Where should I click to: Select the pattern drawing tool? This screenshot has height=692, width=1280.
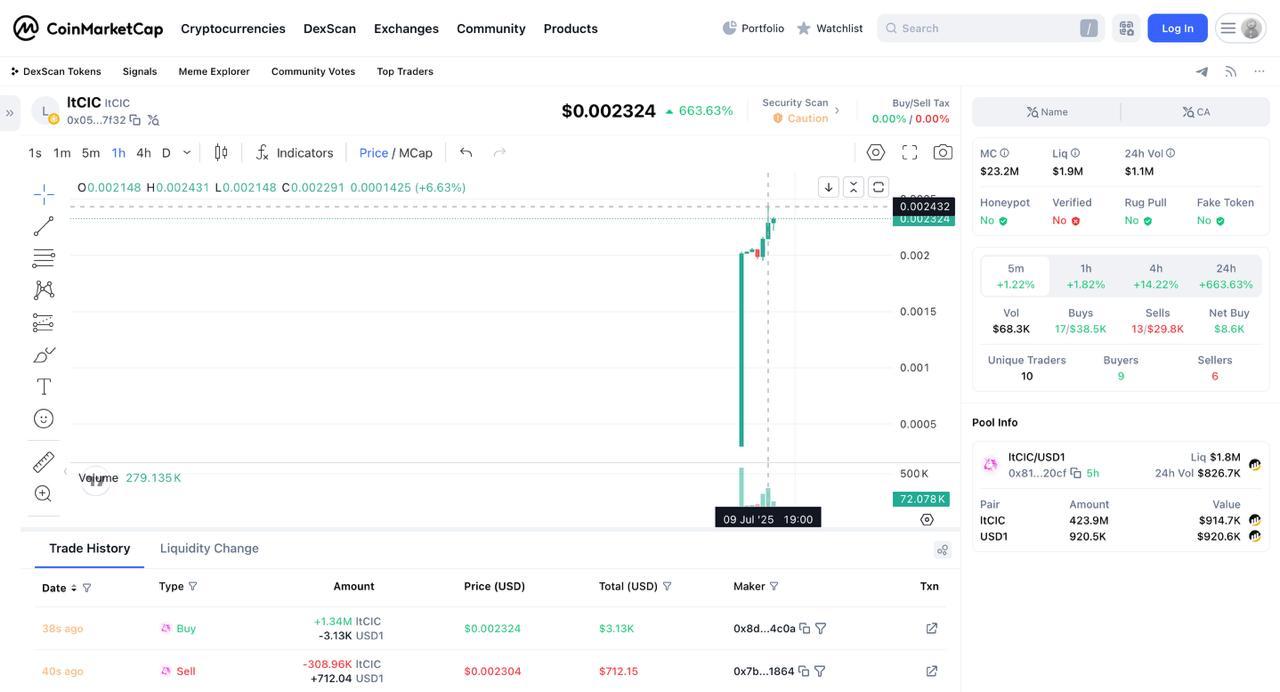[x=44, y=290]
